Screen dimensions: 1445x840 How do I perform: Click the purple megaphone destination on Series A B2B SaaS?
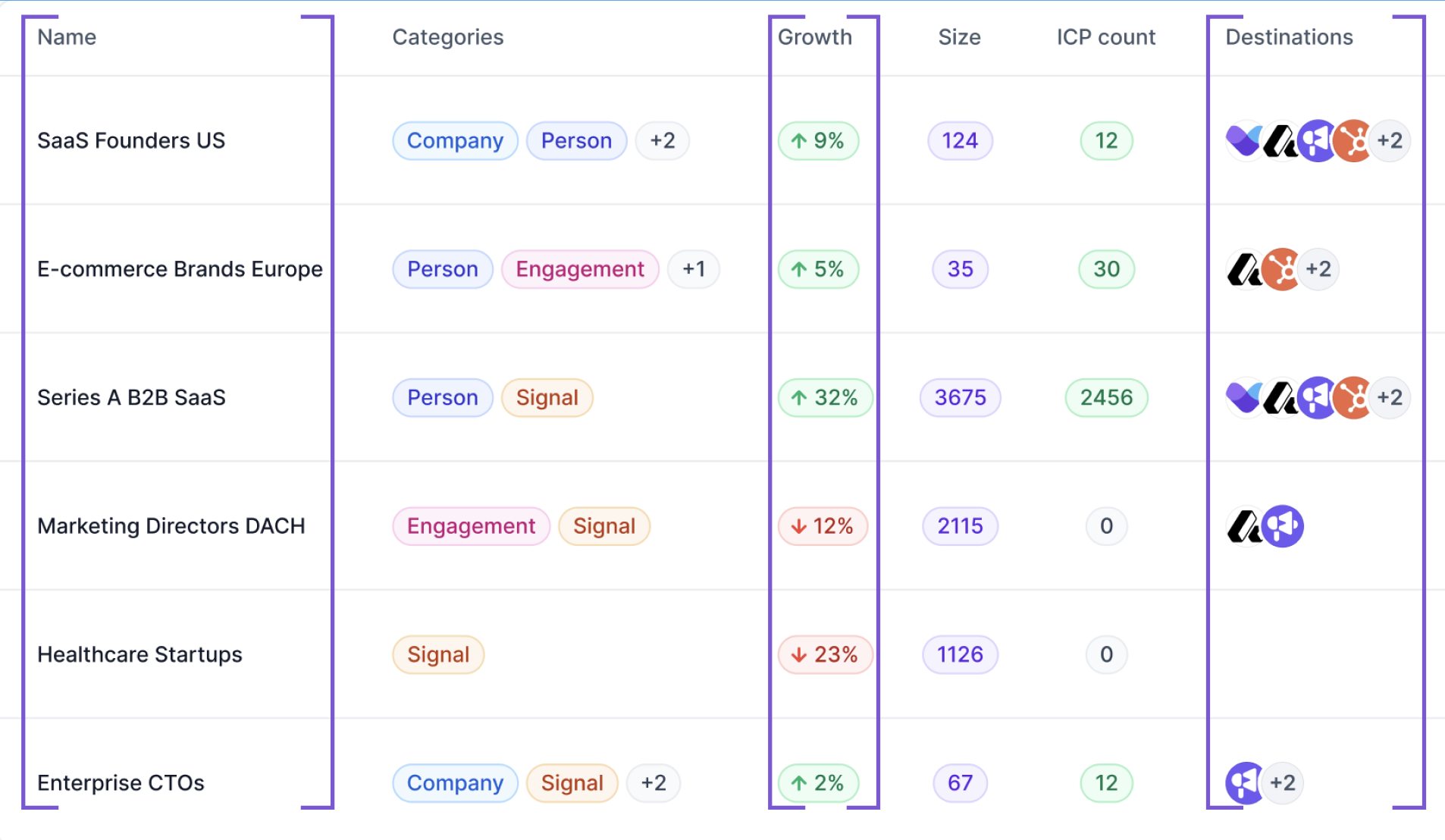(1315, 397)
